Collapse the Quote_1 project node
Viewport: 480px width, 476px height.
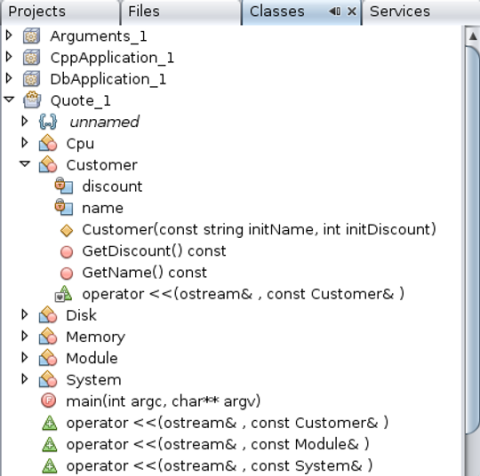[9, 100]
